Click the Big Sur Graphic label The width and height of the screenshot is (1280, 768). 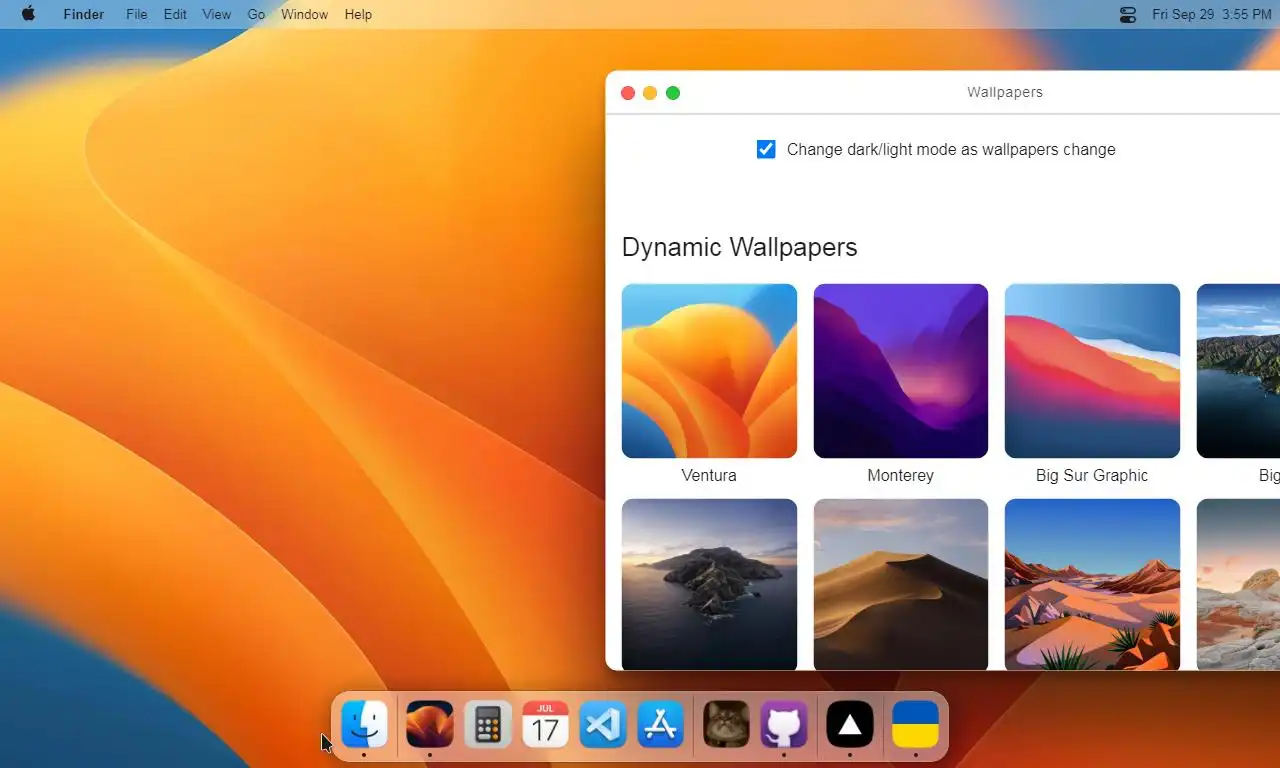[1092, 475]
